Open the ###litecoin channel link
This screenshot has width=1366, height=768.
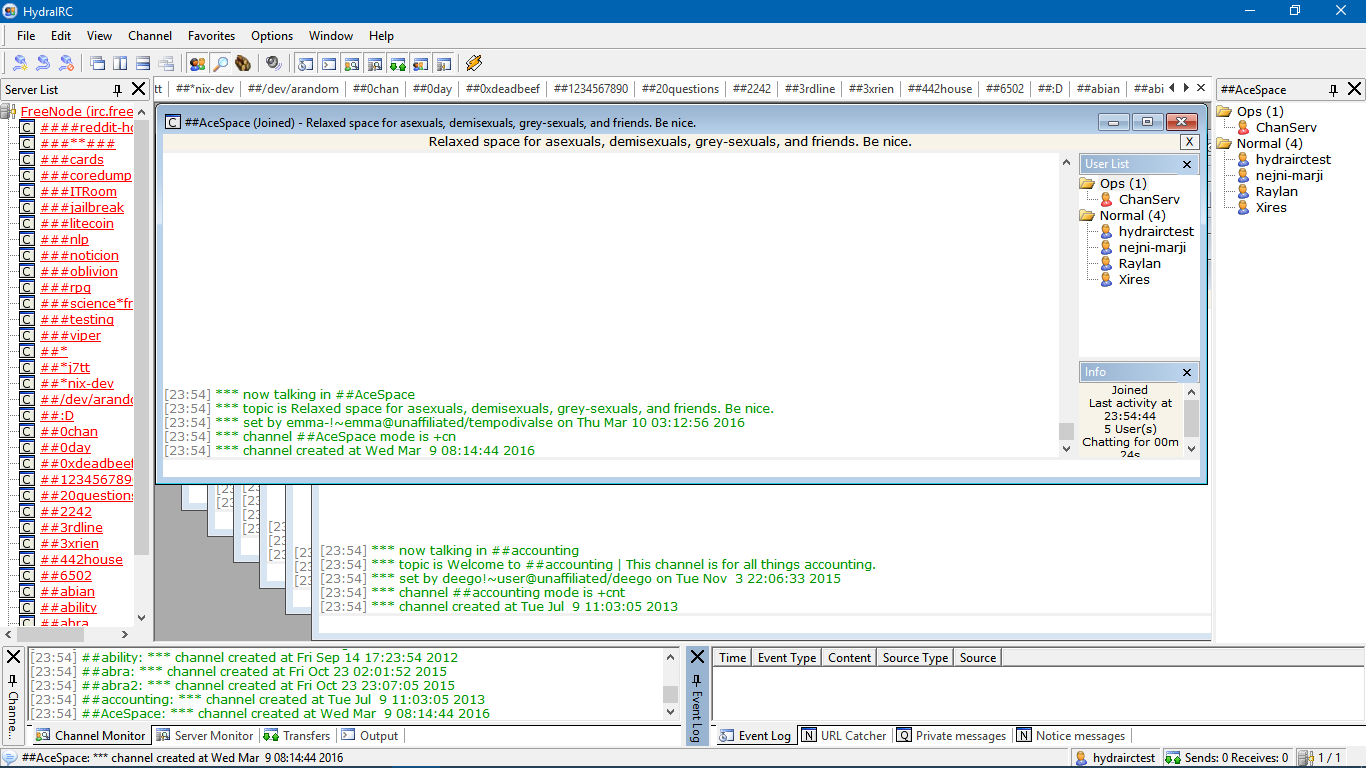coord(77,224)
